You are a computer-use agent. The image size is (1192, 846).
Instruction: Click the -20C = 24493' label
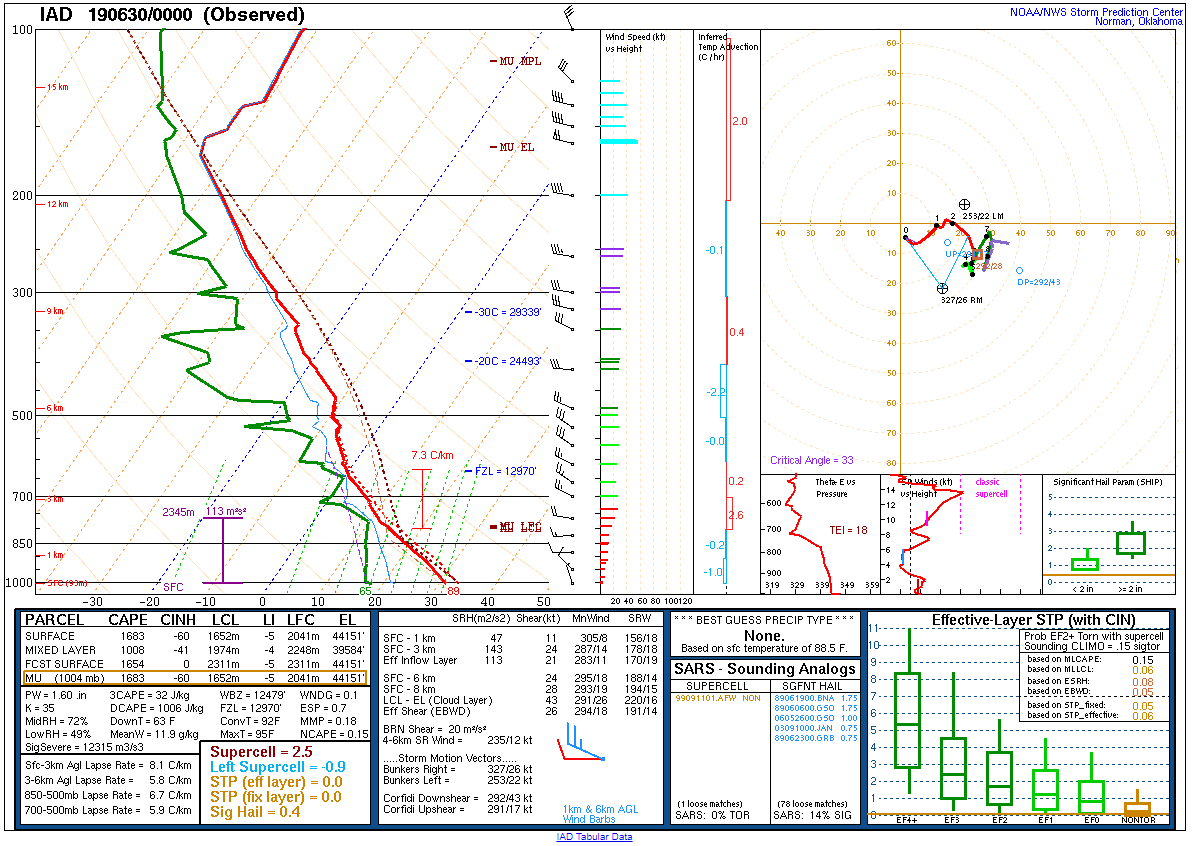coord(503,361)
